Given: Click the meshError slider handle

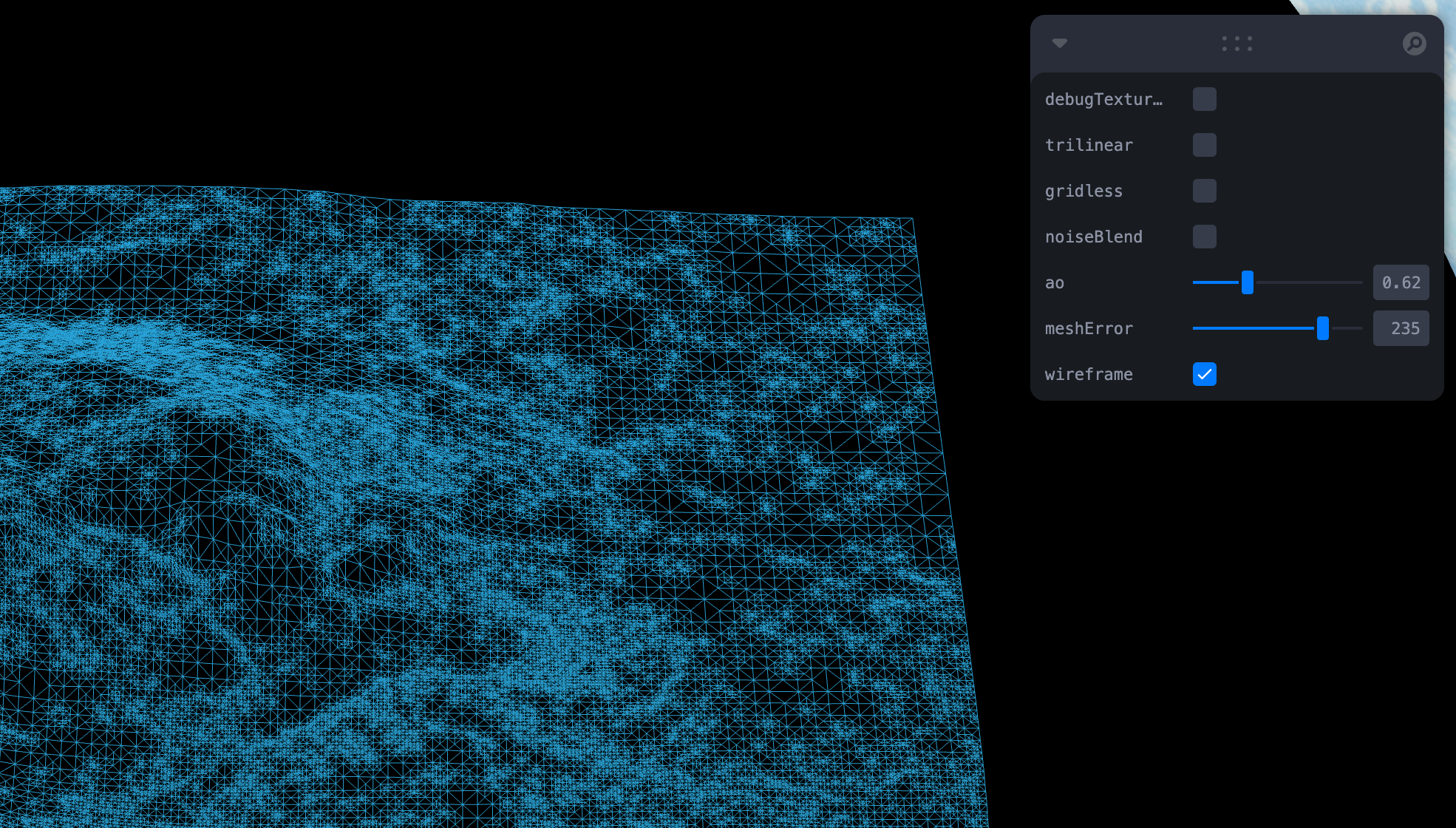Looking at the screenshot, I should pos(1323,328).
